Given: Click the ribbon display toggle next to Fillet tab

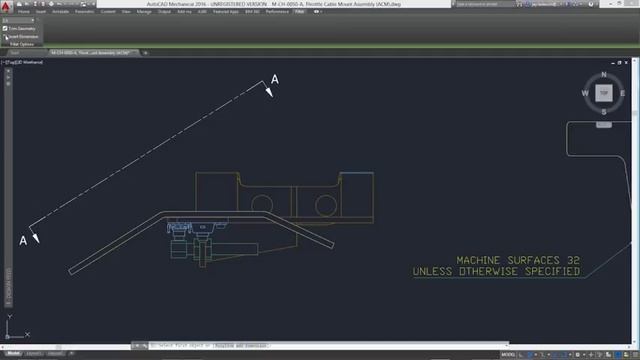Looking at the screenshot, I should tap(317, 12).
